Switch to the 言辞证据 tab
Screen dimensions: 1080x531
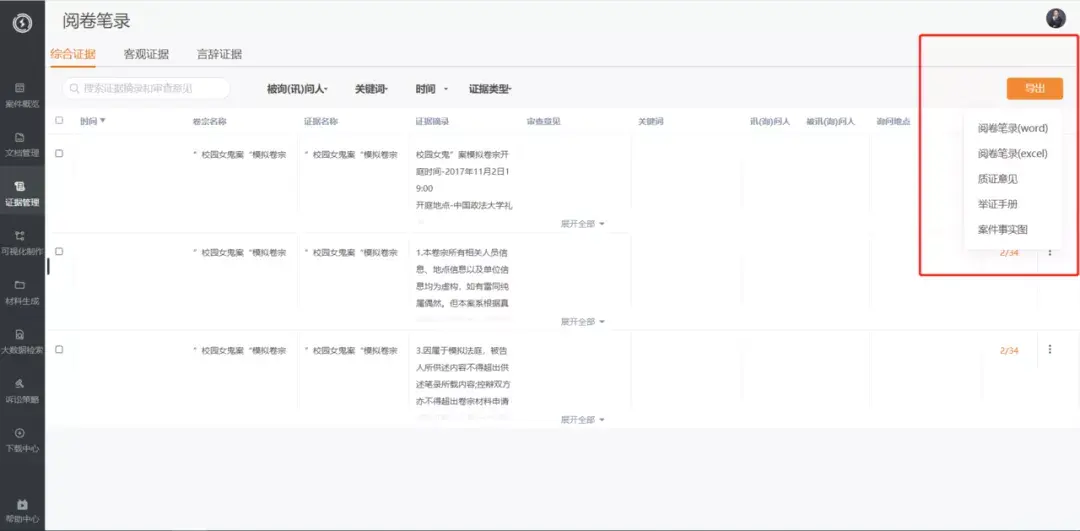(x=219, y=54)
